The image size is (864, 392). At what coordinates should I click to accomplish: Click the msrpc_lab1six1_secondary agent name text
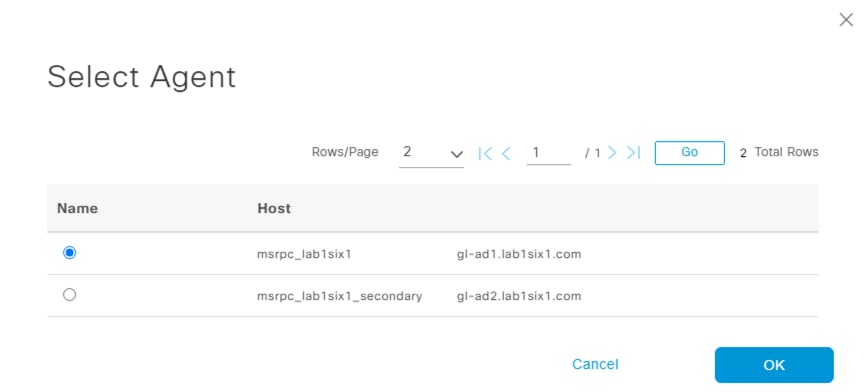click(x=339, y=297)
